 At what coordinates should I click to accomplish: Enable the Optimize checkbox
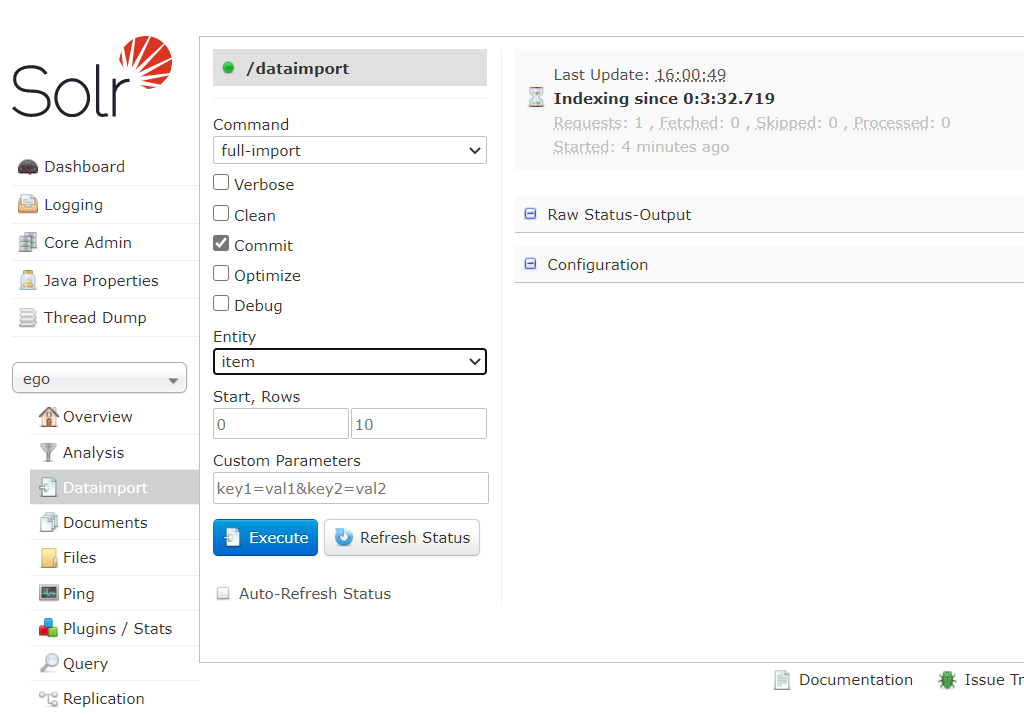pyautogui.click(x=221, y=273)
